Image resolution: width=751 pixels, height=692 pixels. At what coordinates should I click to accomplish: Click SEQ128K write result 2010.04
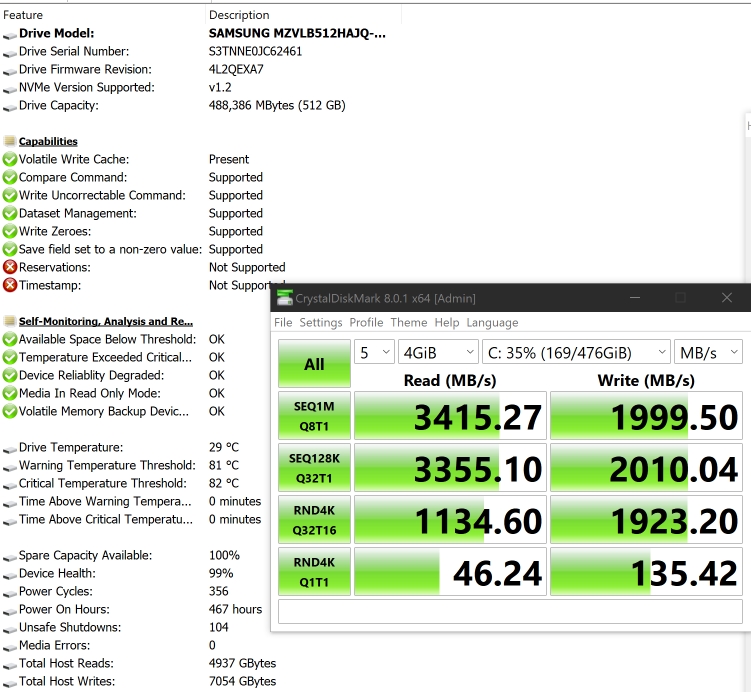point(646,468)
